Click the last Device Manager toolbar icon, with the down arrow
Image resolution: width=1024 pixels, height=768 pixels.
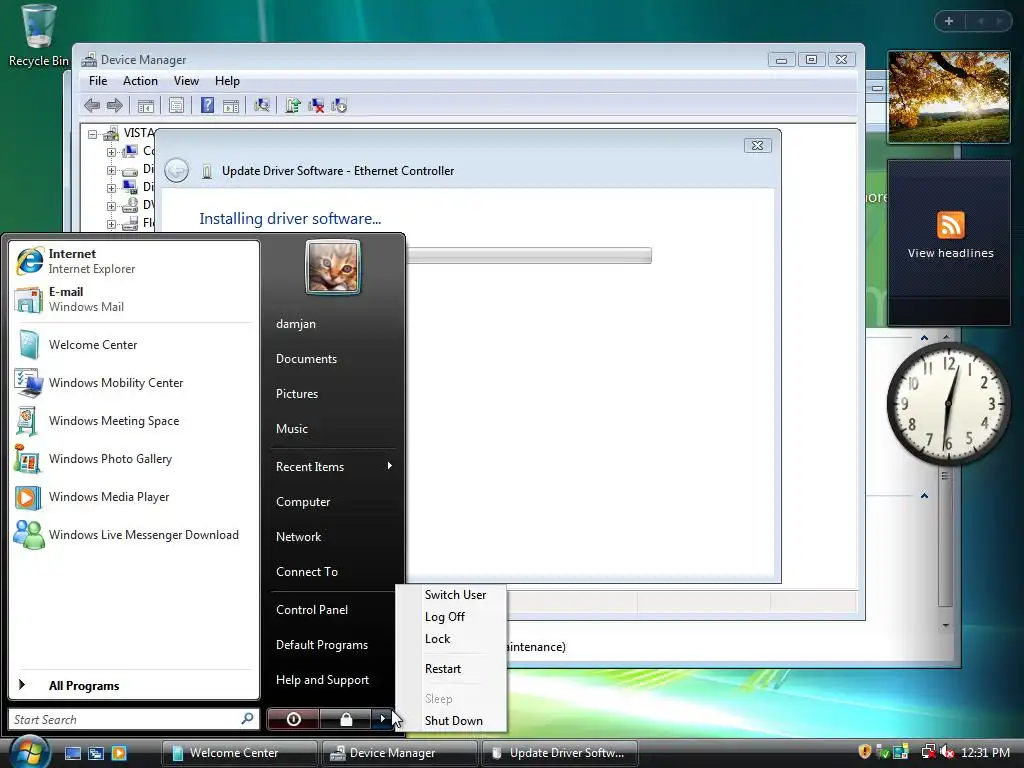[x=339, y=105]
